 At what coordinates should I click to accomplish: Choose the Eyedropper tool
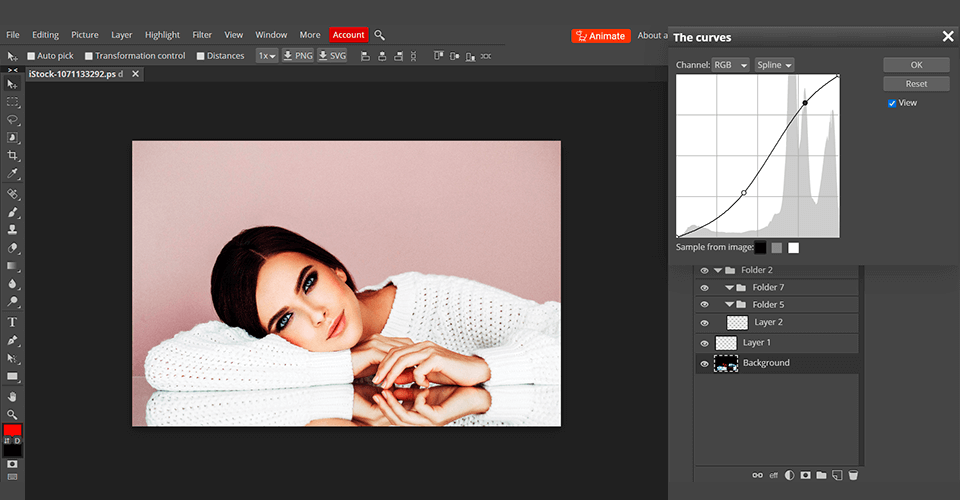pos(13,174)
